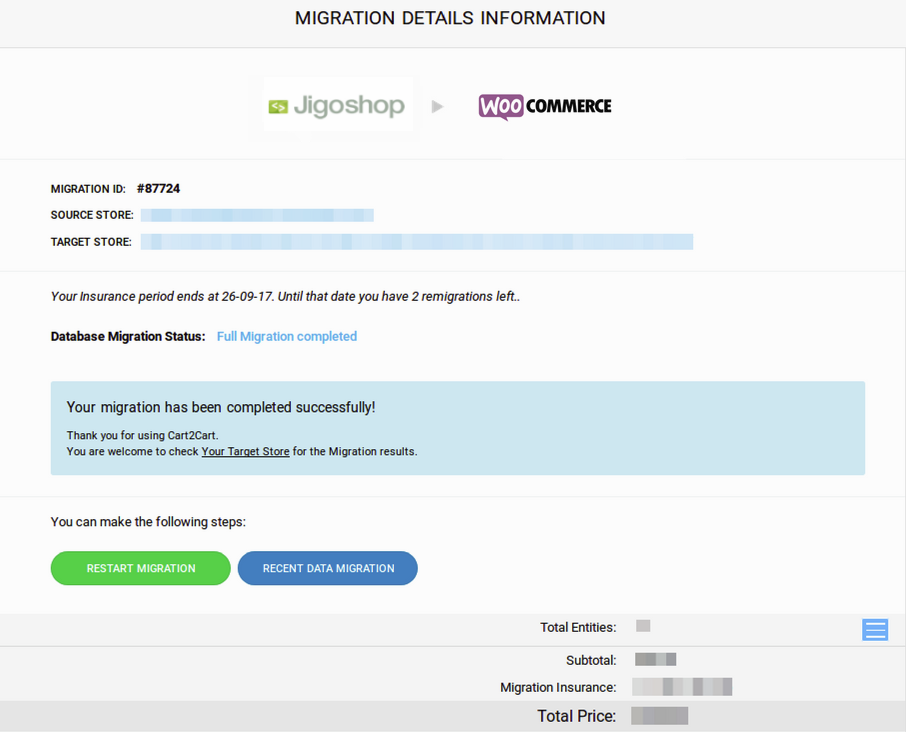Click the 'Subtotal:' label
Image resolution: width=909 pixels, height=732 pixels.
coord(591,660)
